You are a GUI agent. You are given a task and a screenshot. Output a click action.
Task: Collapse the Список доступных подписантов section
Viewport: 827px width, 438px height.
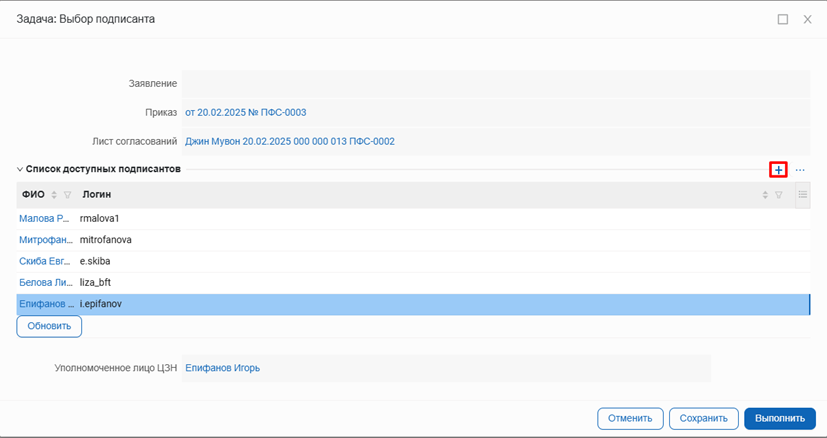[x=19, y=170]
